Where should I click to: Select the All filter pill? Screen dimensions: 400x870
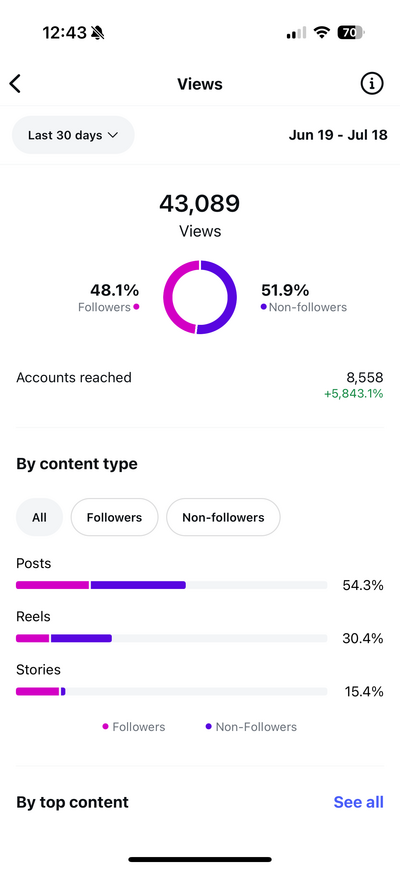(x=39, y=517)
